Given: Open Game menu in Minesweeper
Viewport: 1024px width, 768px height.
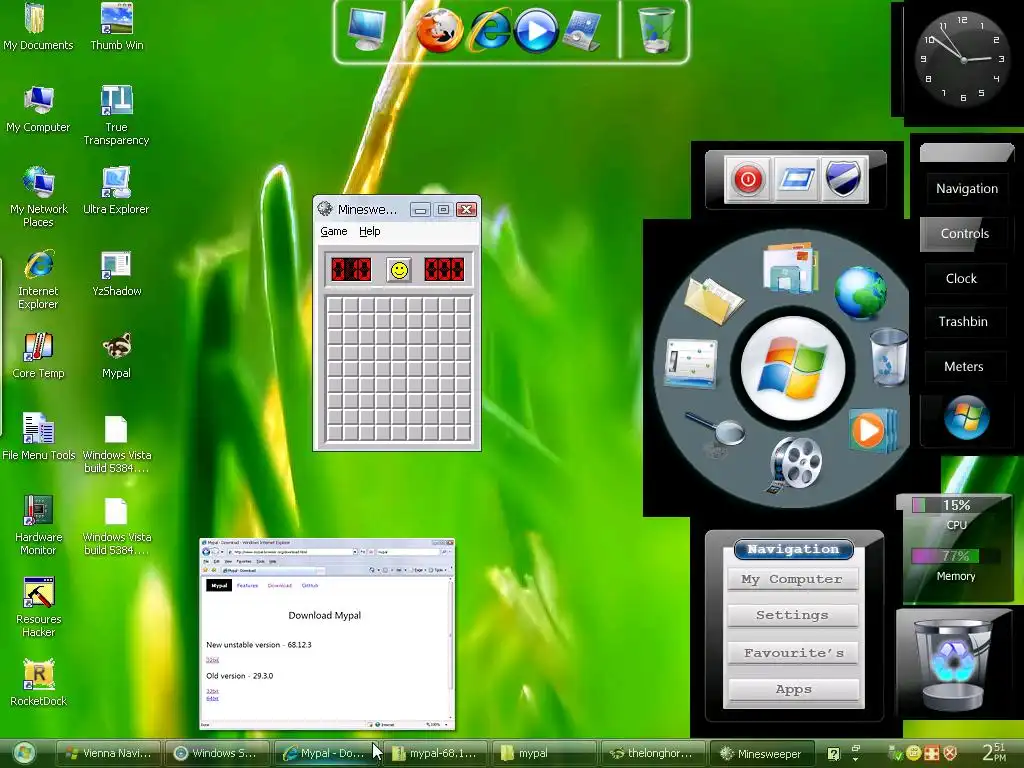Looking at the screenshot, I should click(333, 231).
